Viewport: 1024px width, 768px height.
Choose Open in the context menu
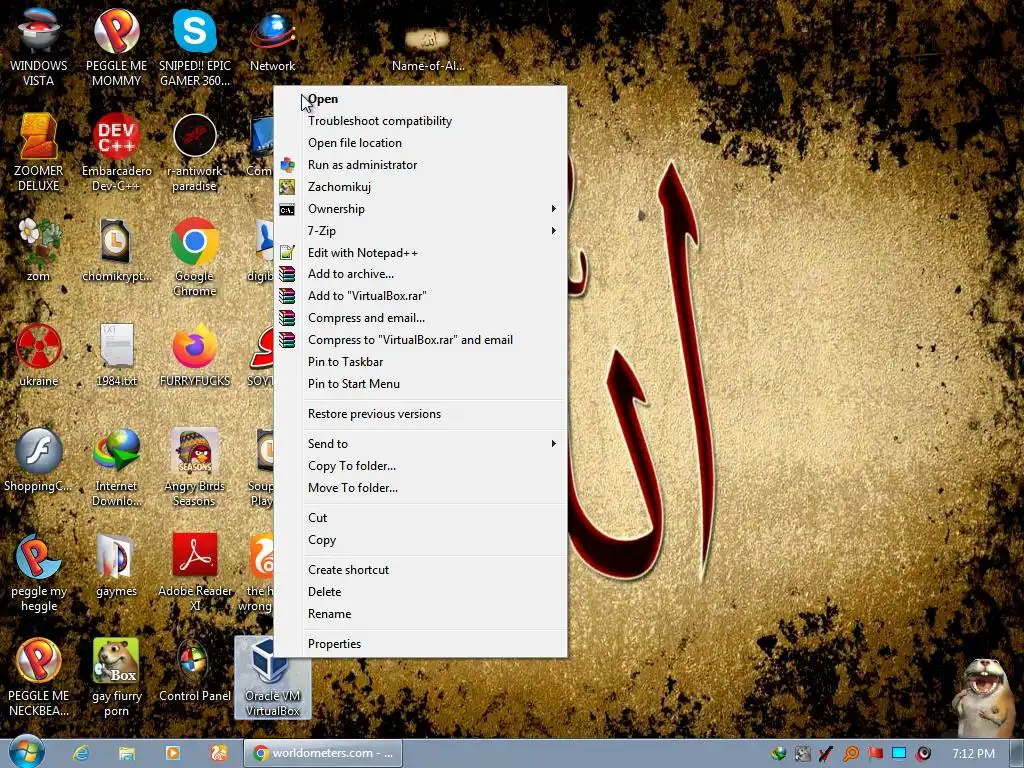pyautogui.click(x=421, y=99)
